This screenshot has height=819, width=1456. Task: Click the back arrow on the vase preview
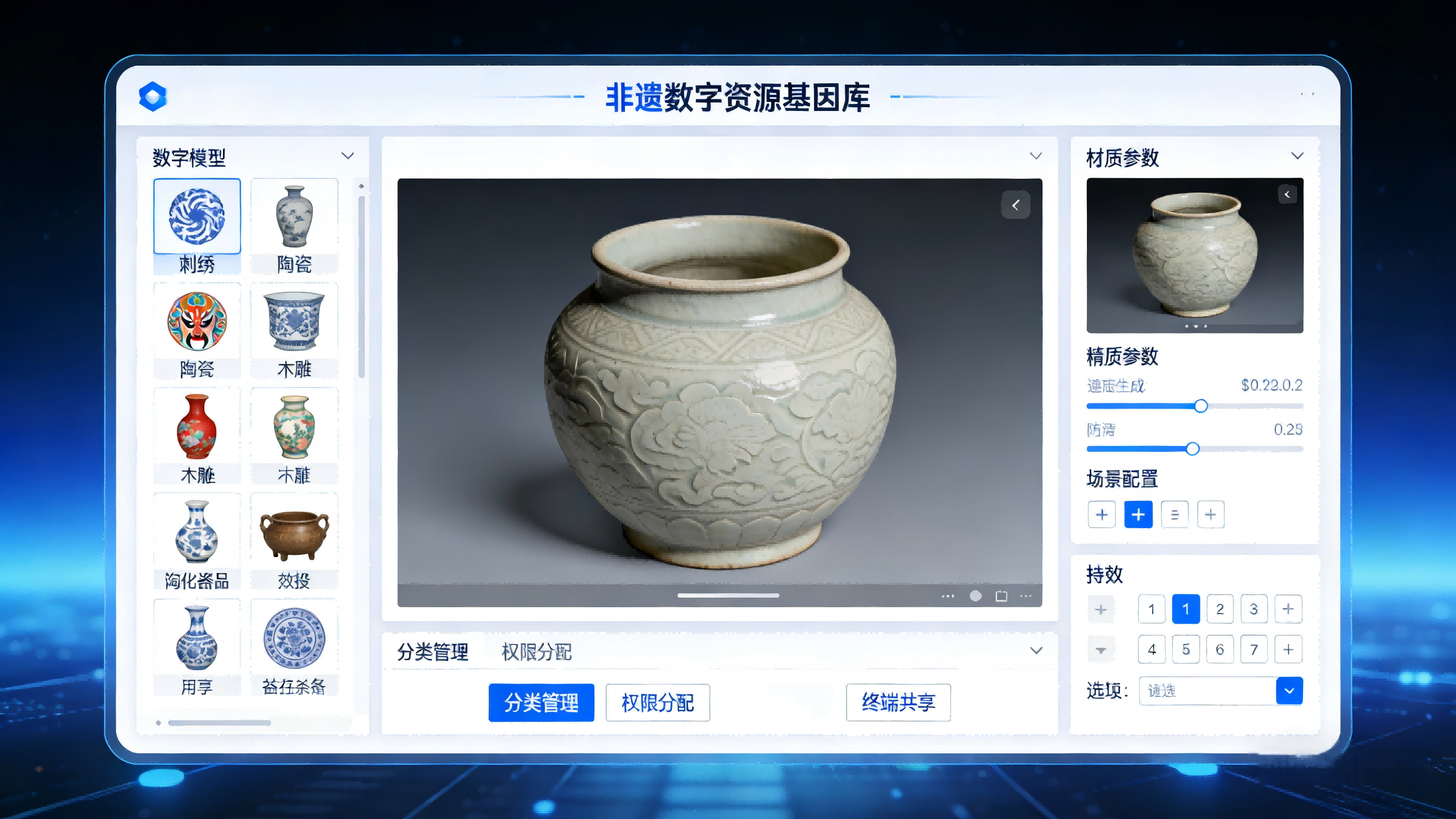tap(1015, 205)
